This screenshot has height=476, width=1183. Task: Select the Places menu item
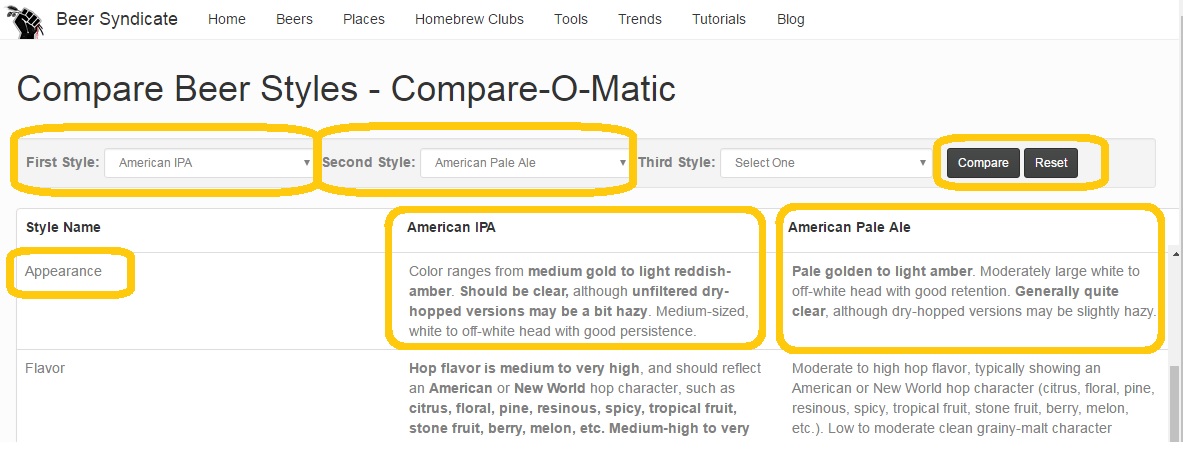point(364,20)
